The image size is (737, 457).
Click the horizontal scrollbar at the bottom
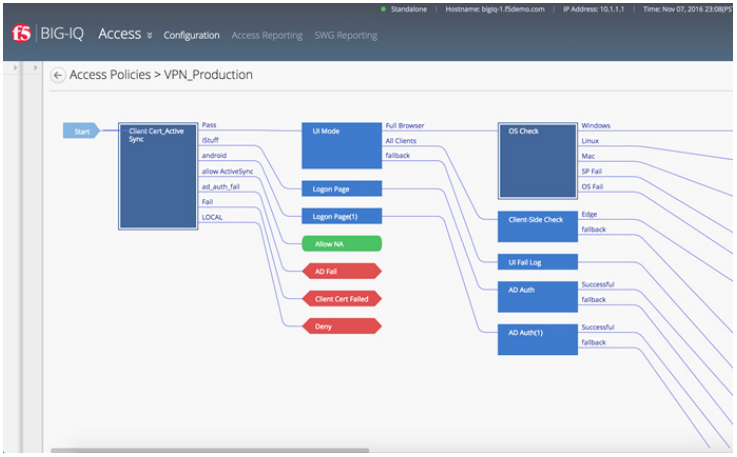[210, 450]
